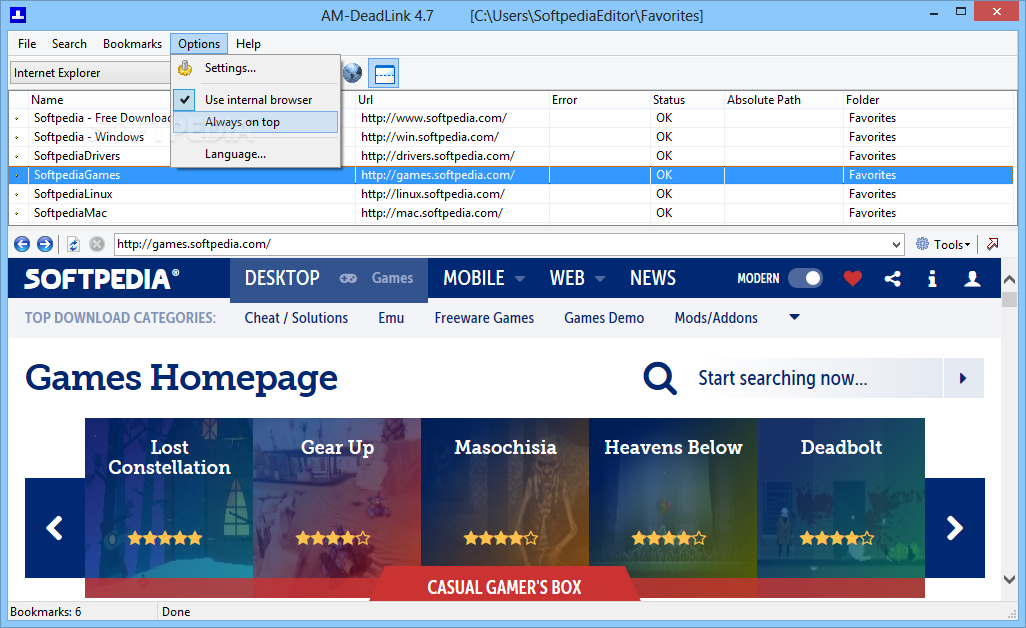The height and width of the screenshot is (628, 1026).
Task: Open NEWS section
Action: coord(652,278)
